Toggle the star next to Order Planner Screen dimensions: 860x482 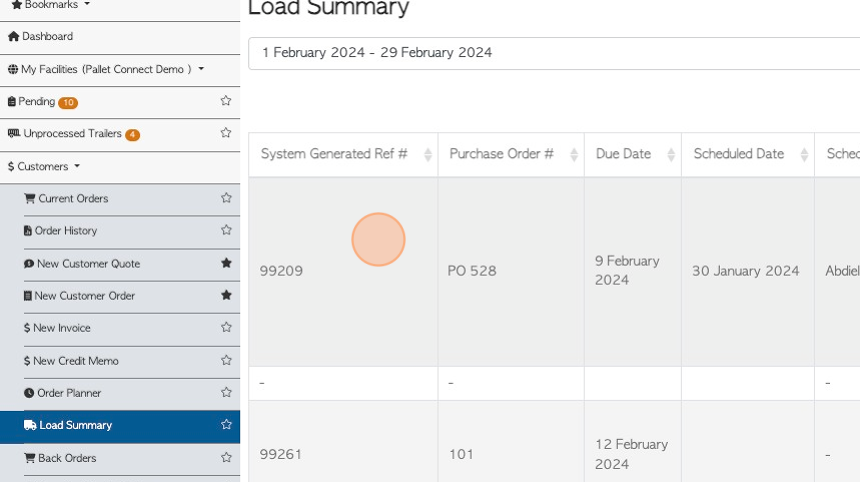(226, 392)
